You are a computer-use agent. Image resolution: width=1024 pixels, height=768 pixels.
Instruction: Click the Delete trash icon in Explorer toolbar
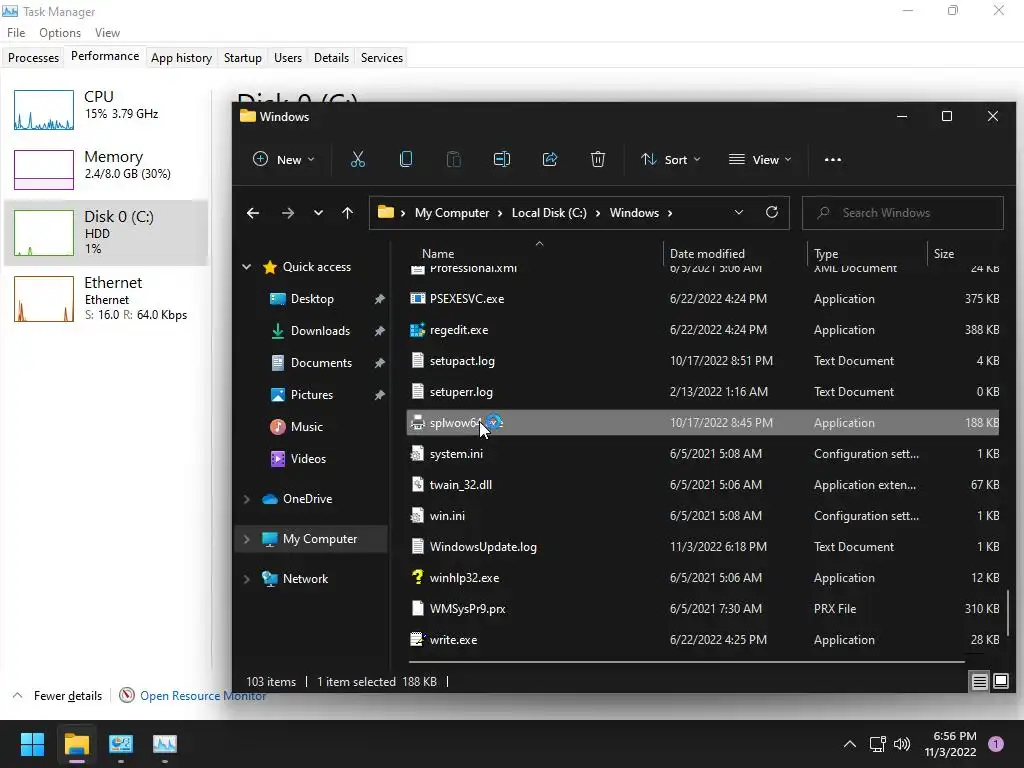[598, 159]
